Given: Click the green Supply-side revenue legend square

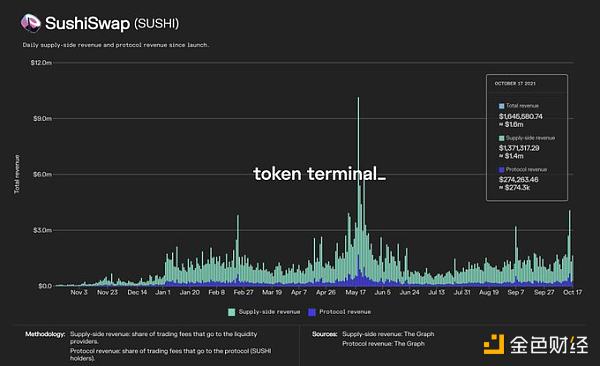Looking at the screenshot, I should [232, 312].
